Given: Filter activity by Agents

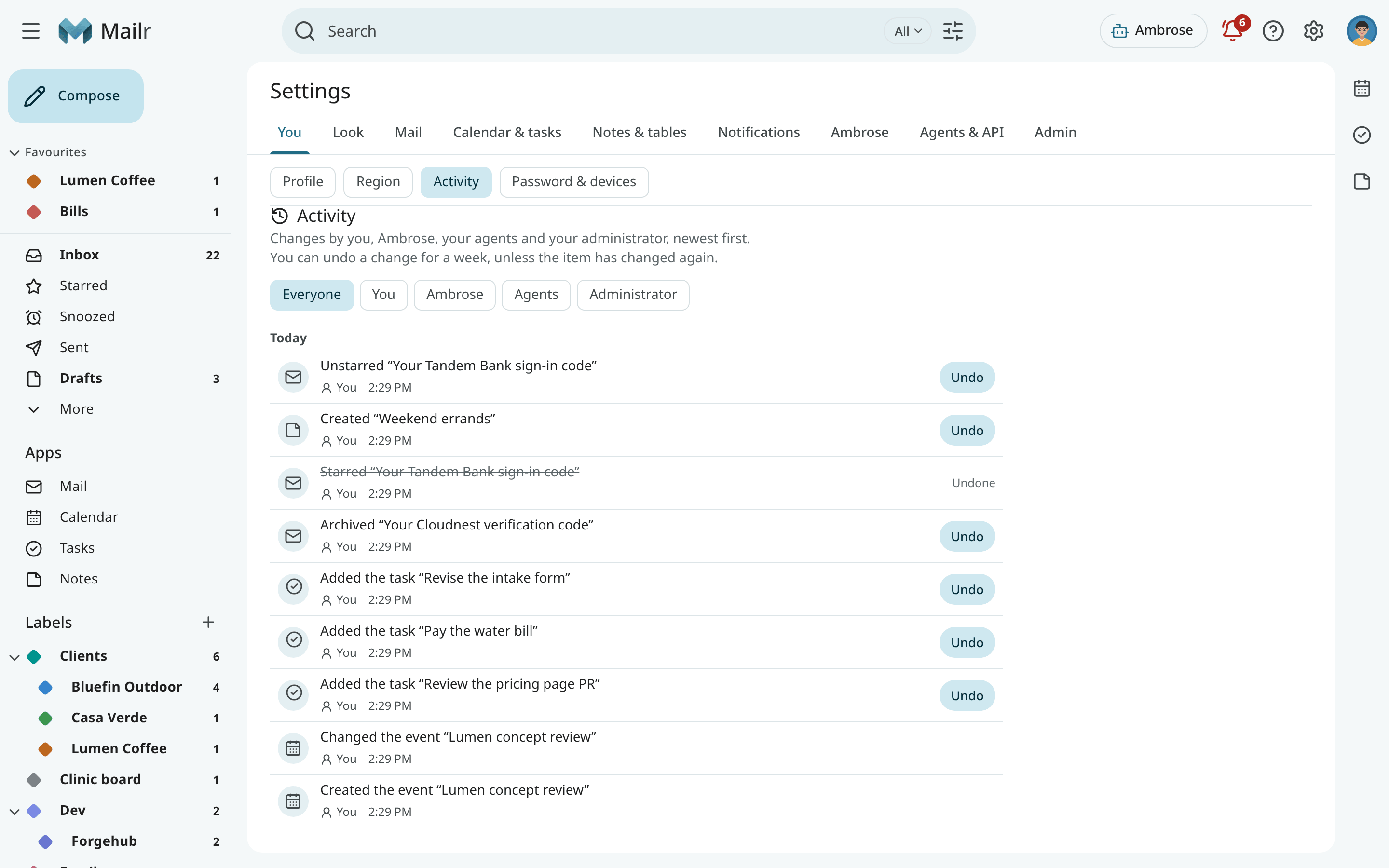Looking at the screenshot, I should [536, 295].
